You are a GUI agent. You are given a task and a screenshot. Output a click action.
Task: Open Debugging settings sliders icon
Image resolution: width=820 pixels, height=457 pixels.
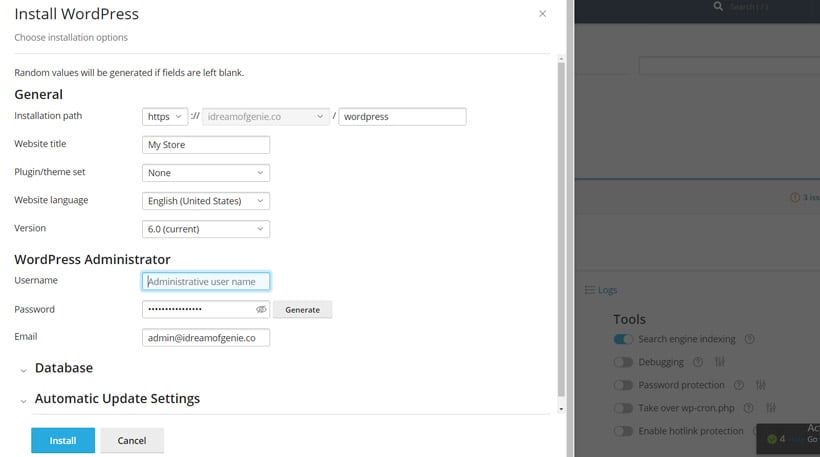tap(720, 362)
